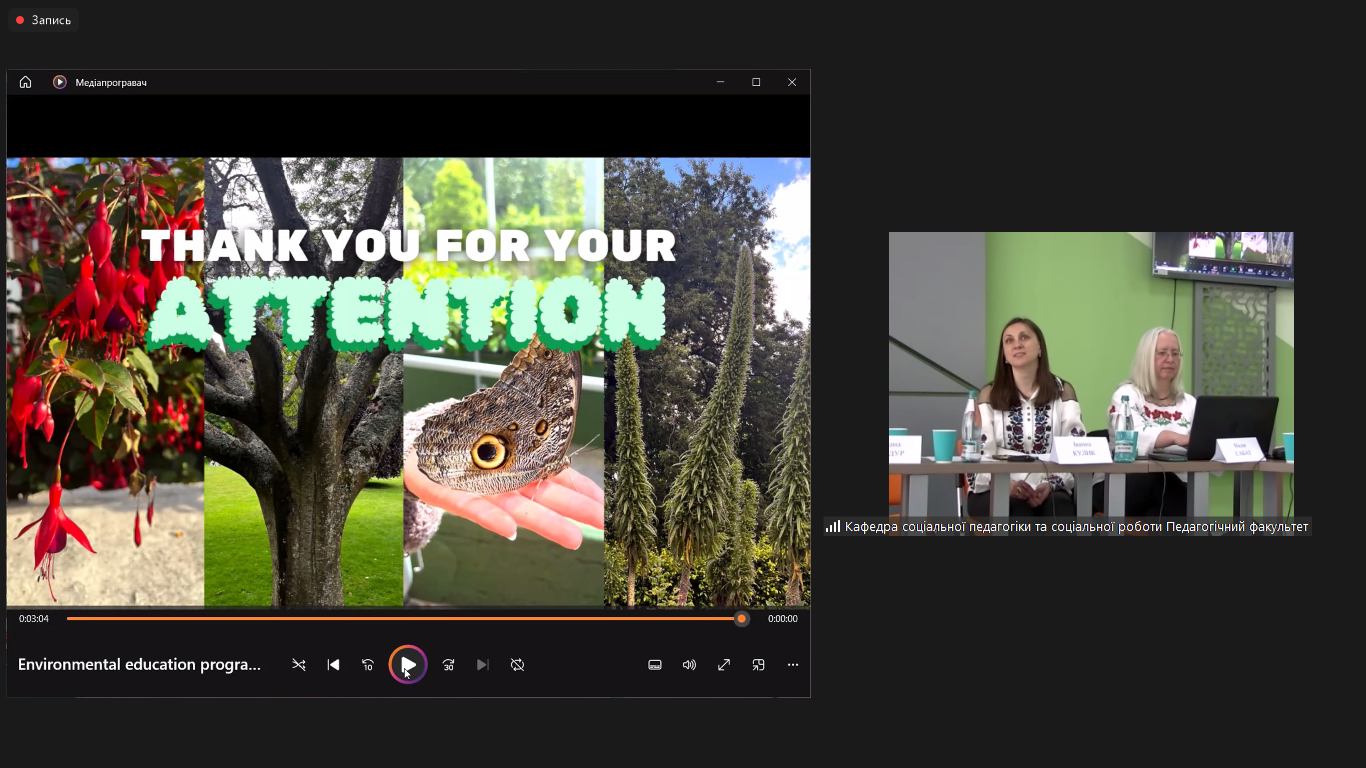Enter full screen mode
The image size is (1366, 768).
724,665
